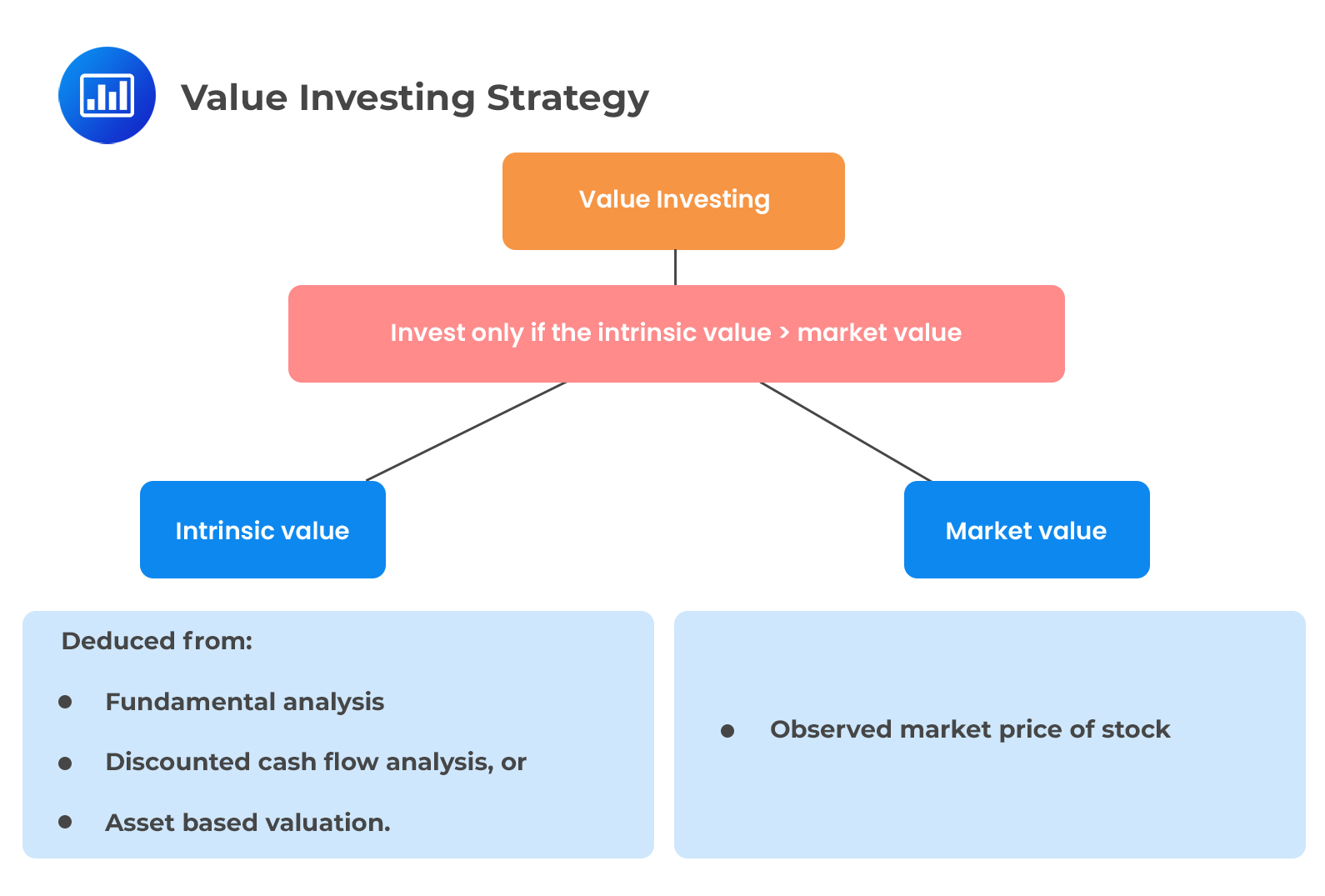Screen dimensions: 1325x896
Task: Click the bullet beside Fundamental analysis
Action: pos(65,702)
